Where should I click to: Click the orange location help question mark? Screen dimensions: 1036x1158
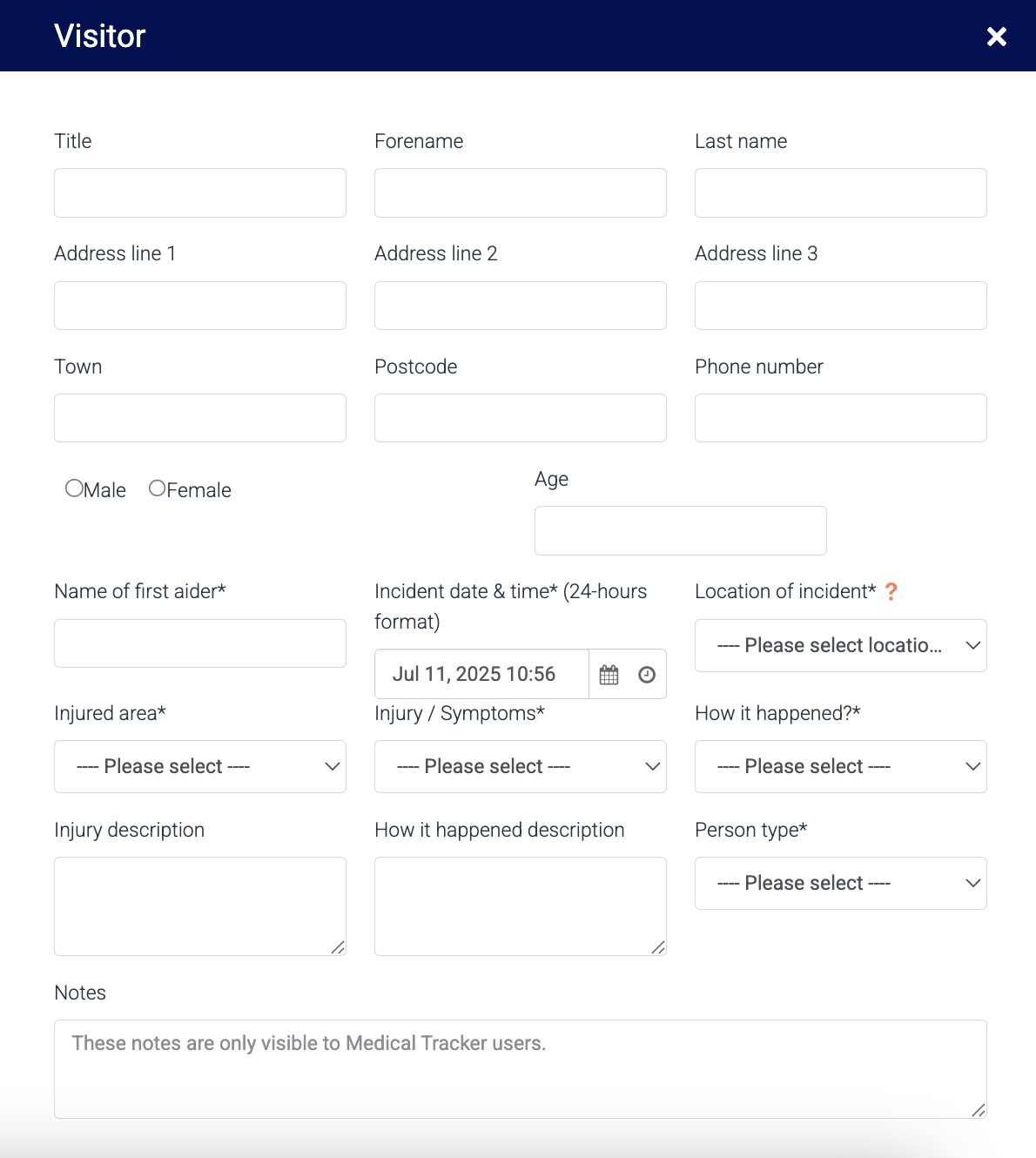click(891, 592)
